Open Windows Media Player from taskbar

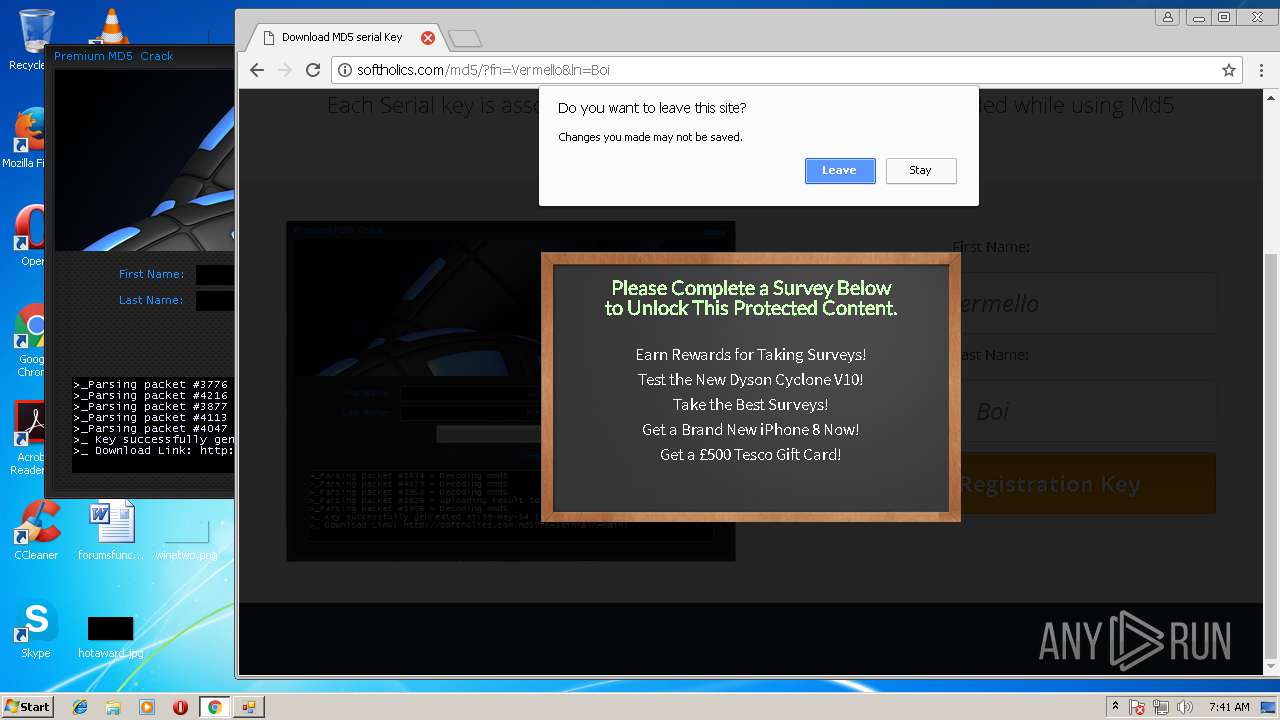(x=147, y=707)
